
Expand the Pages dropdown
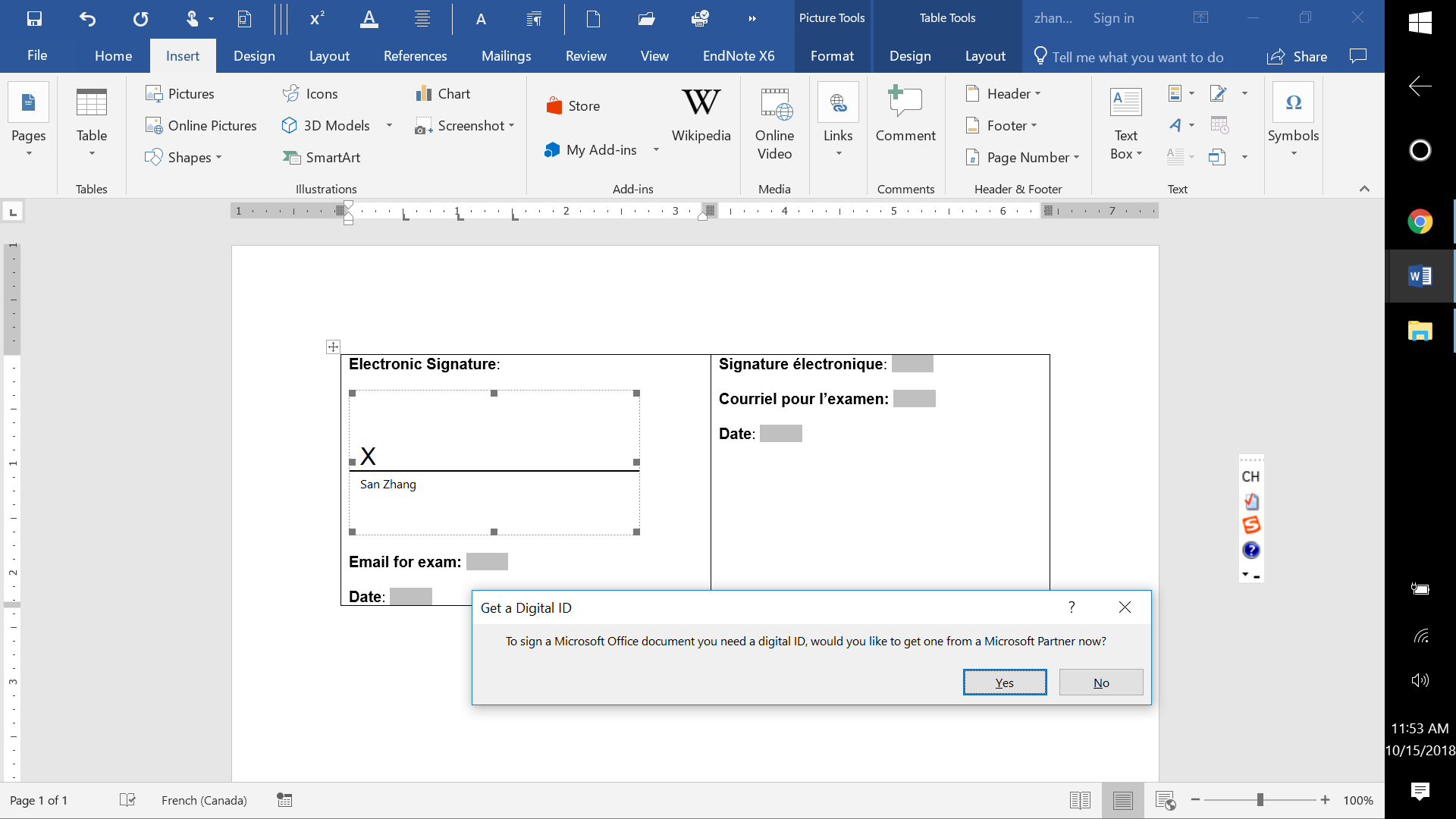[29, 154]
